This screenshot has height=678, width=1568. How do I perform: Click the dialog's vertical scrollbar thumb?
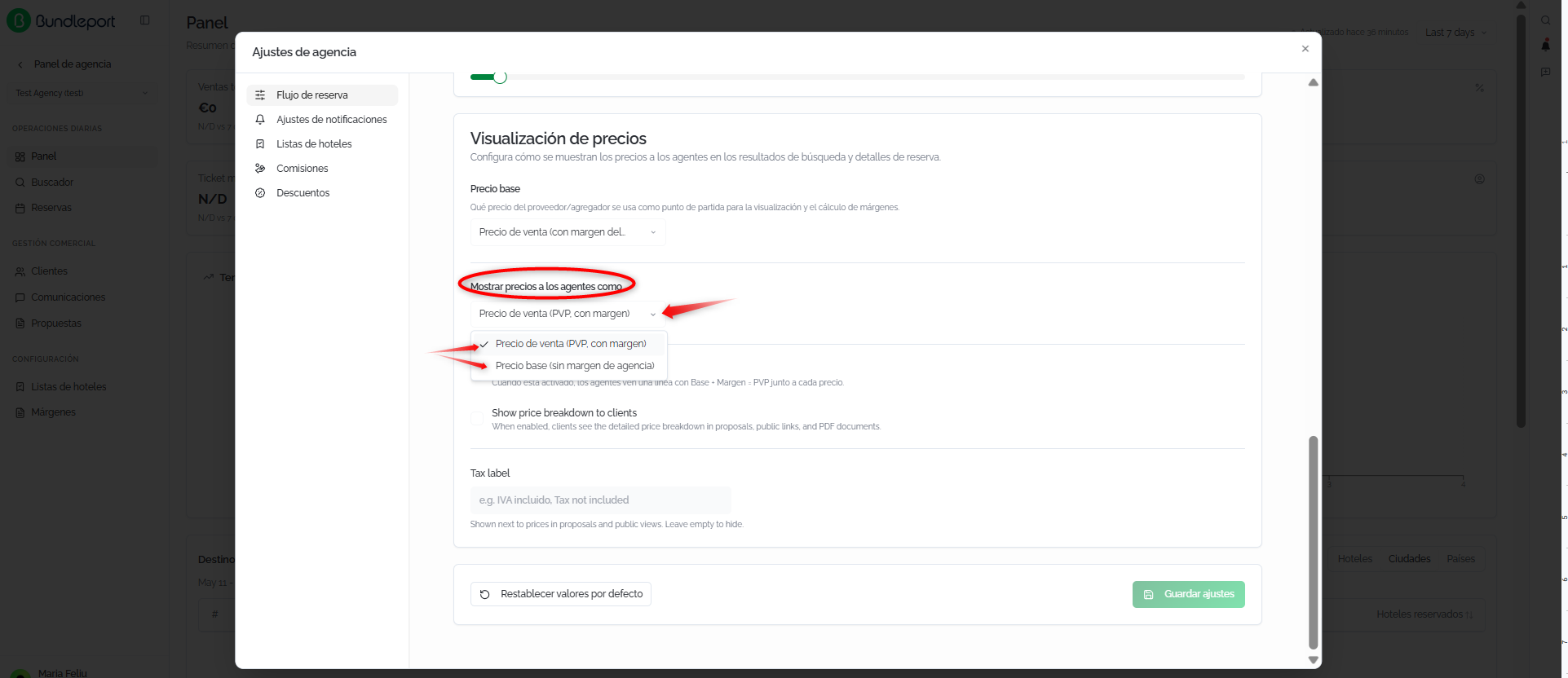1313,542
